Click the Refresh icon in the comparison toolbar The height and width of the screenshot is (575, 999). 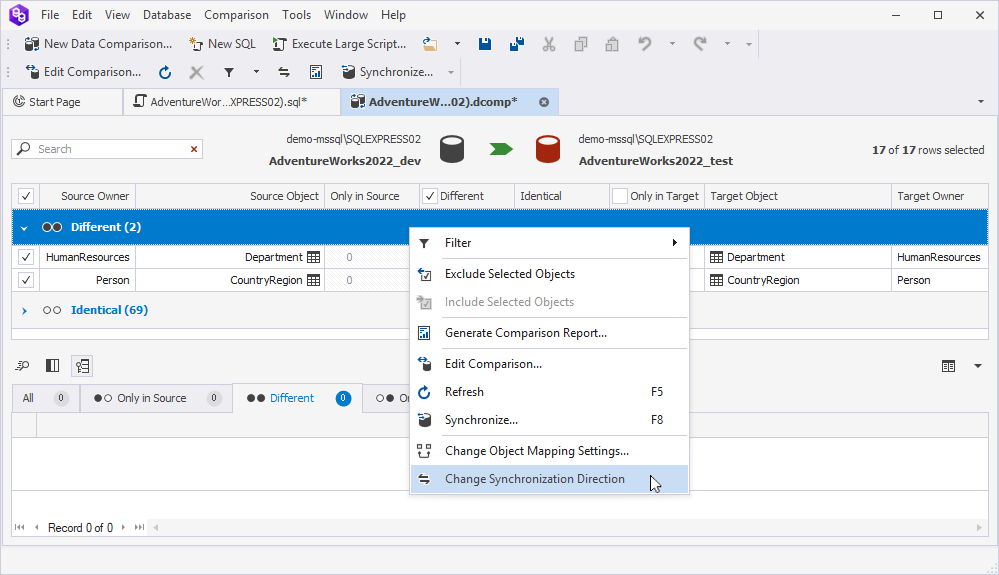[165, 72]
